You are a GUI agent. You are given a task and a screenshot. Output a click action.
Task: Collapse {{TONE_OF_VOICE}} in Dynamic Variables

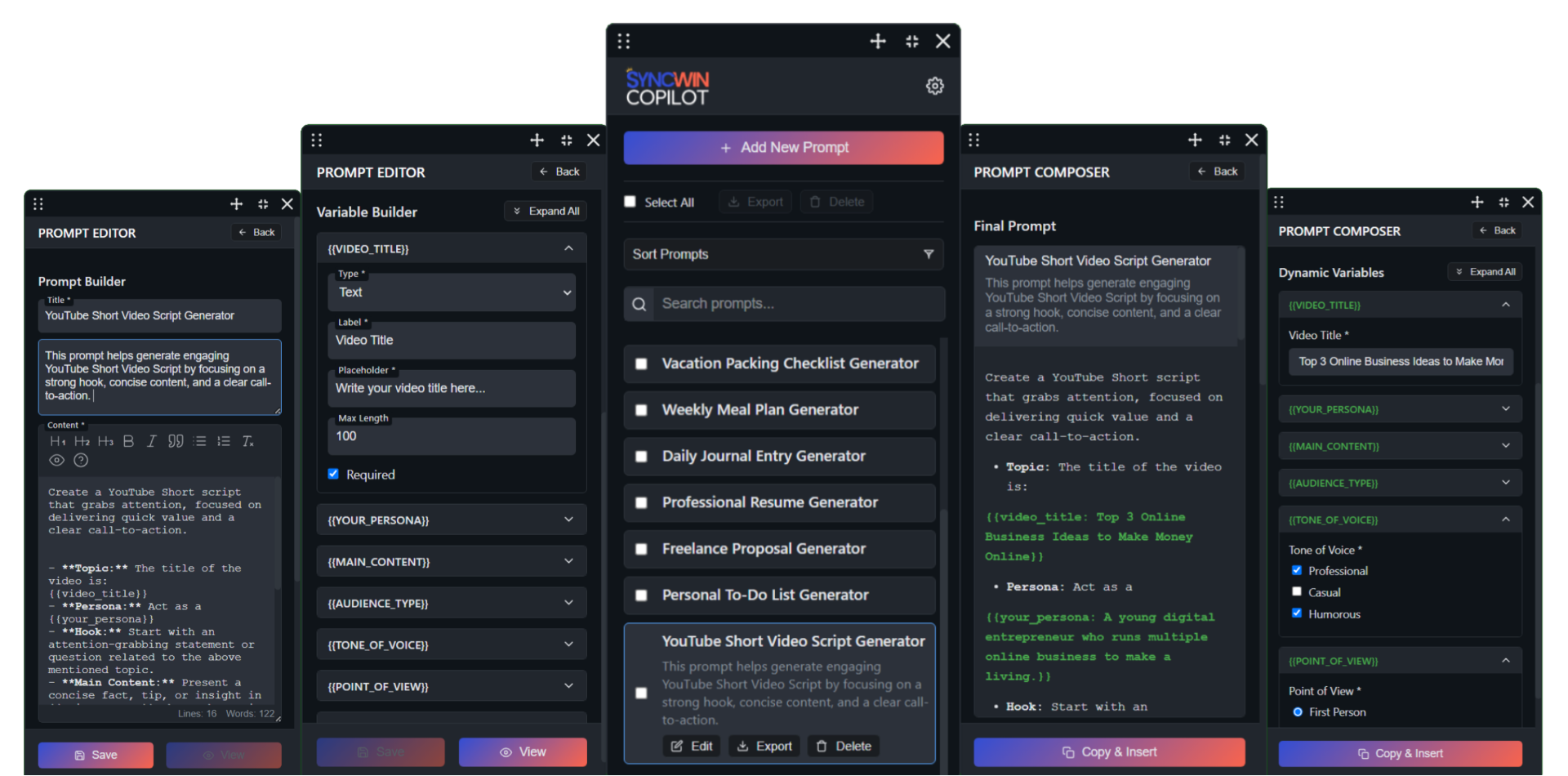(1400, 520)
